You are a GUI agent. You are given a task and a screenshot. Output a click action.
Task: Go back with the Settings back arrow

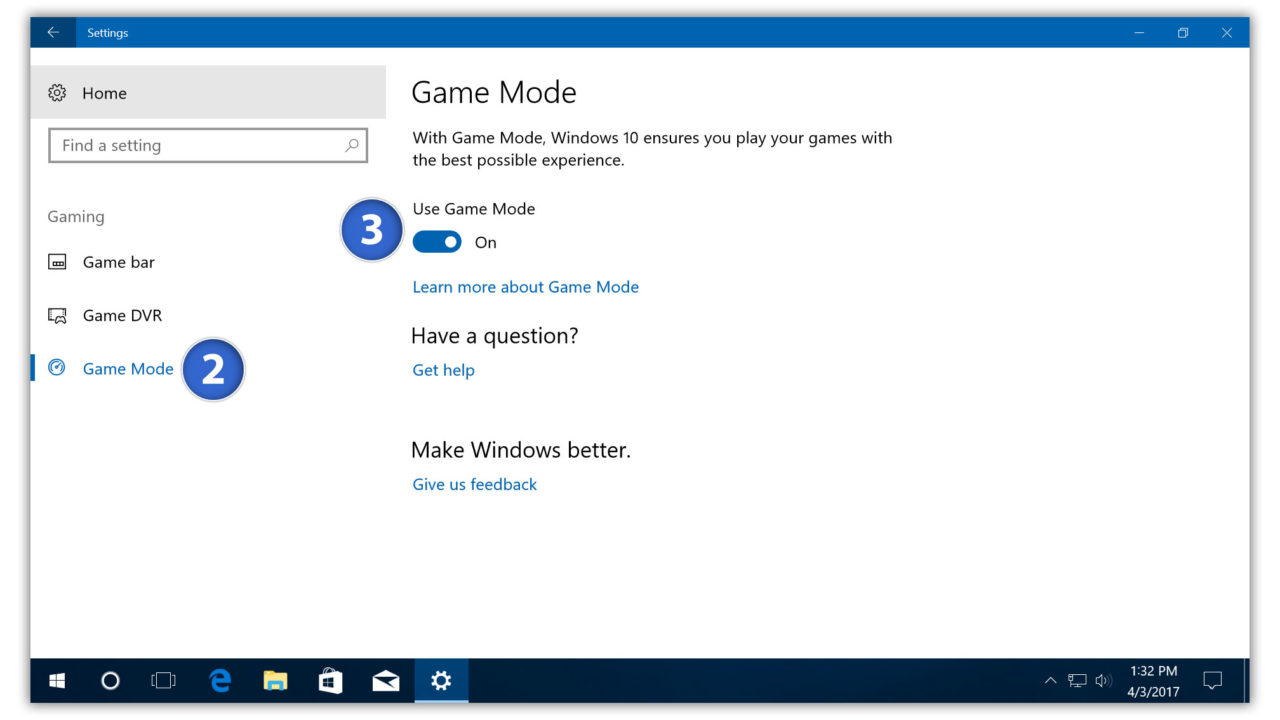coord(53,33)
